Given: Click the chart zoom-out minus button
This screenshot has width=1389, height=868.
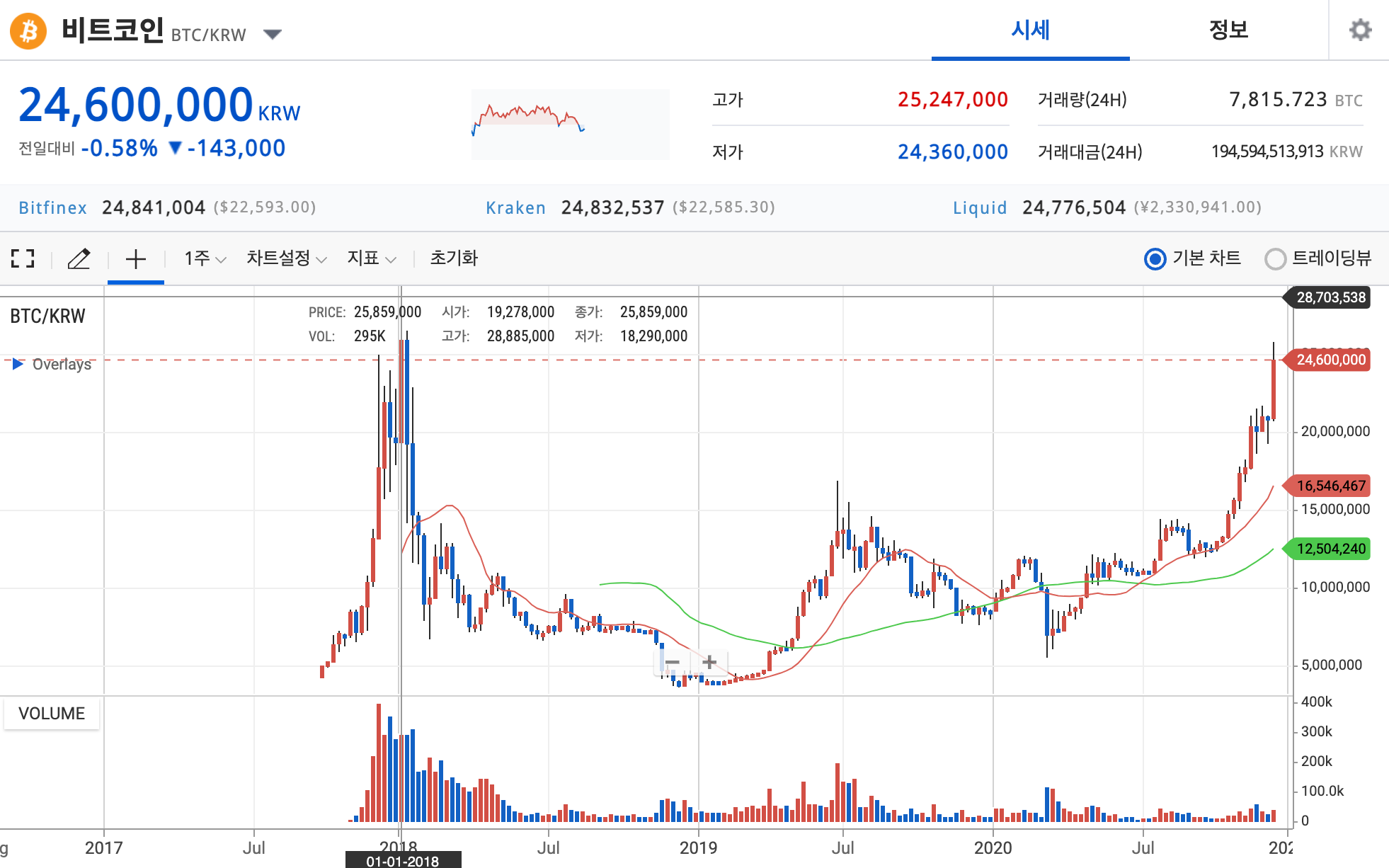Looking at the screenshot, I should tap(673, 663).
